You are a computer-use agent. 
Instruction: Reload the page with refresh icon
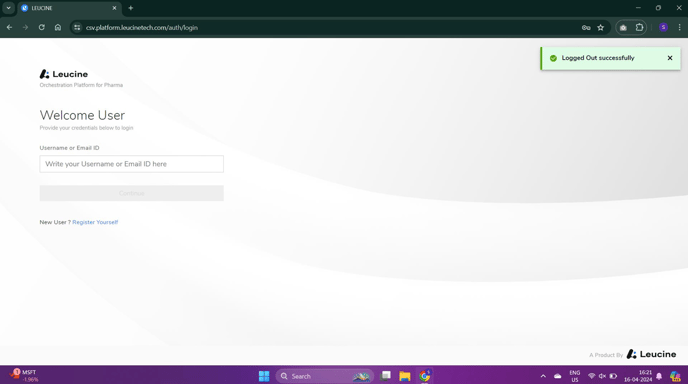click(42, 27)
